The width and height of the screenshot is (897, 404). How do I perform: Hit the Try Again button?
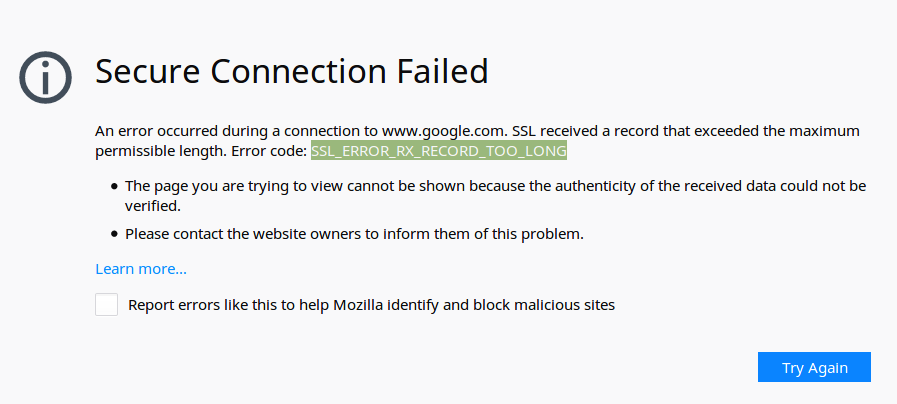pos(814,367)
